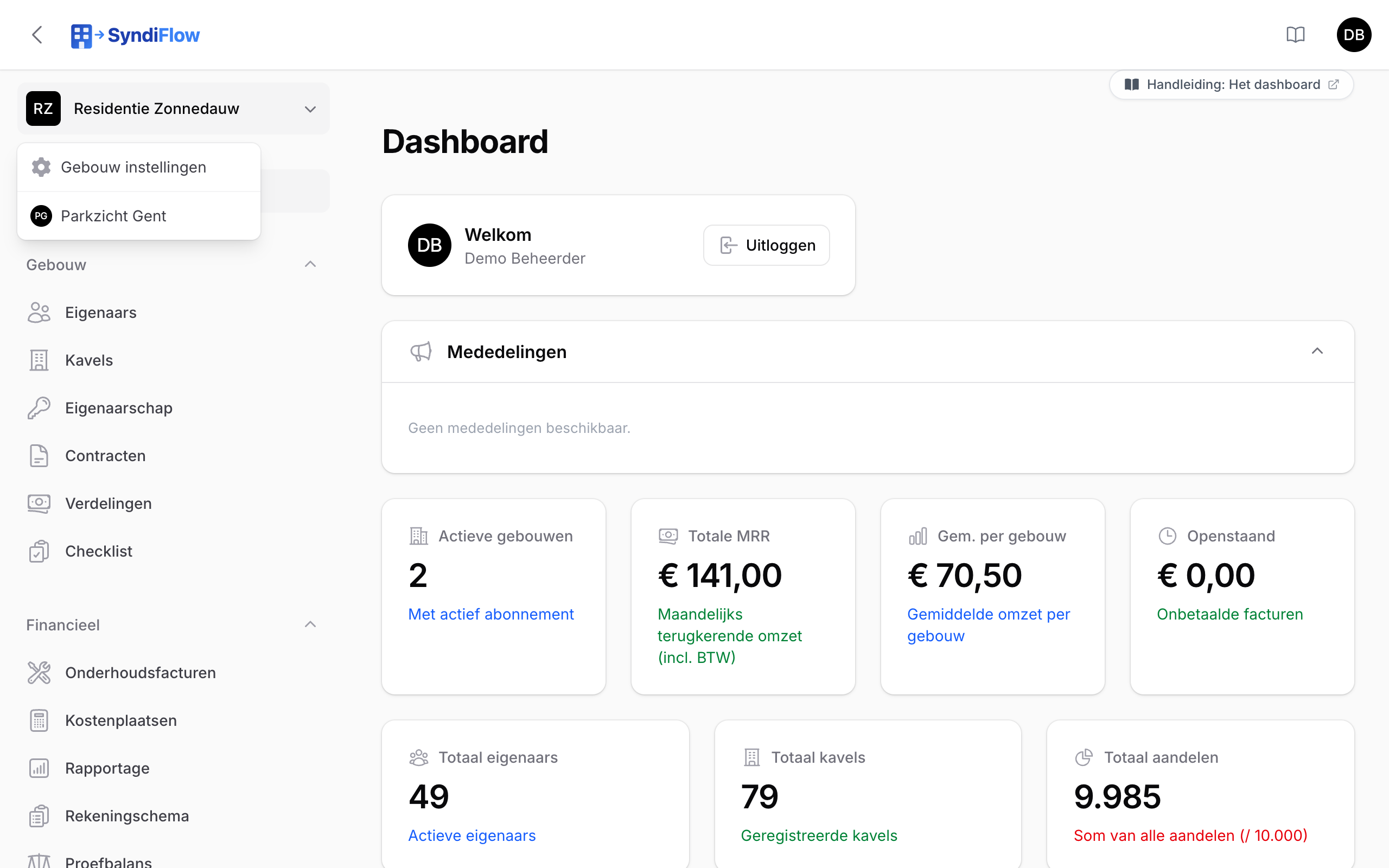Screen dimensions: 1389x868
Task: Click the '€ 141,00' MRR value
Action: (x=720, y=575)
